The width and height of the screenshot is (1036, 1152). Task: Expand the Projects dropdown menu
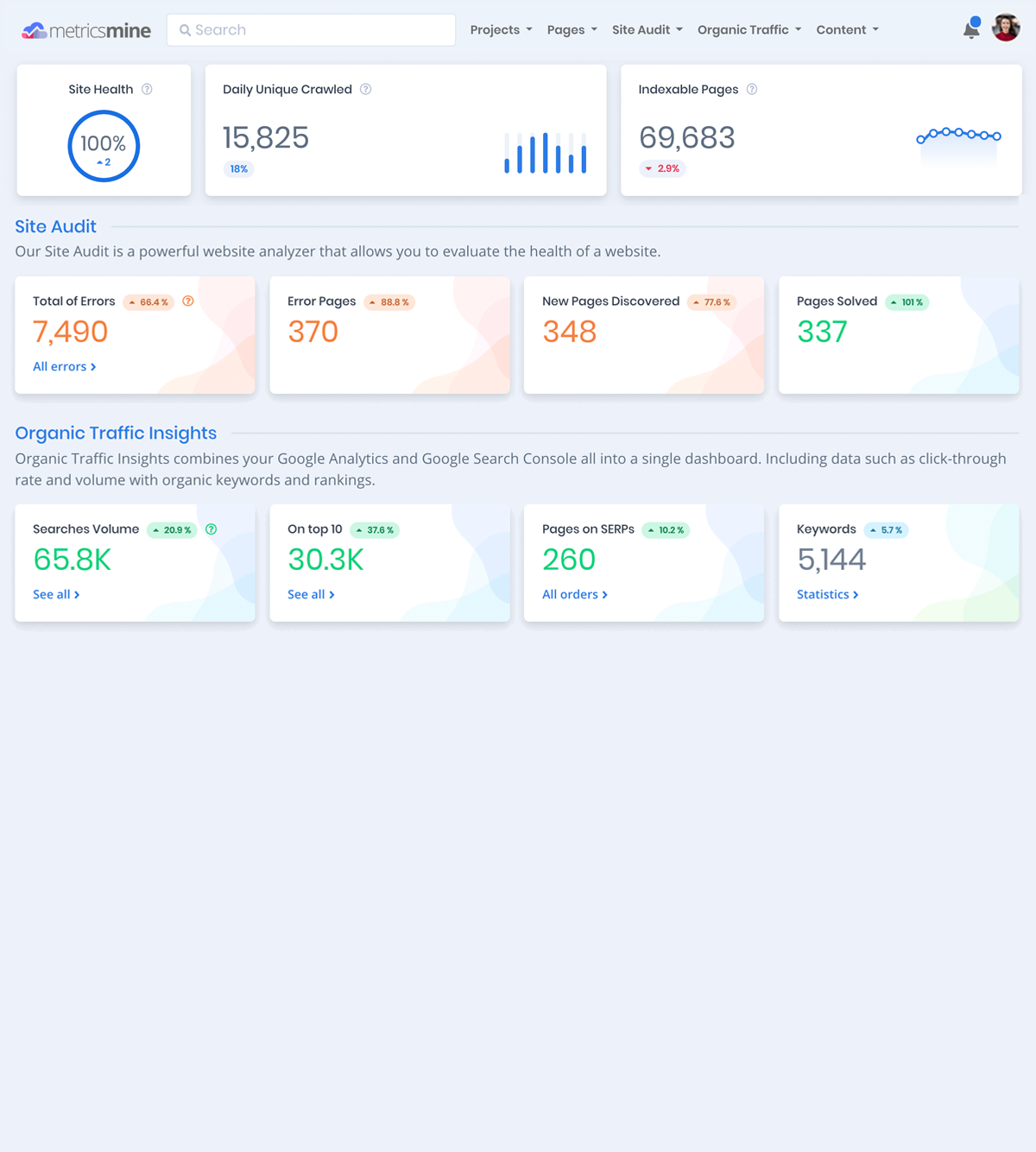click(x=501, y=30)
